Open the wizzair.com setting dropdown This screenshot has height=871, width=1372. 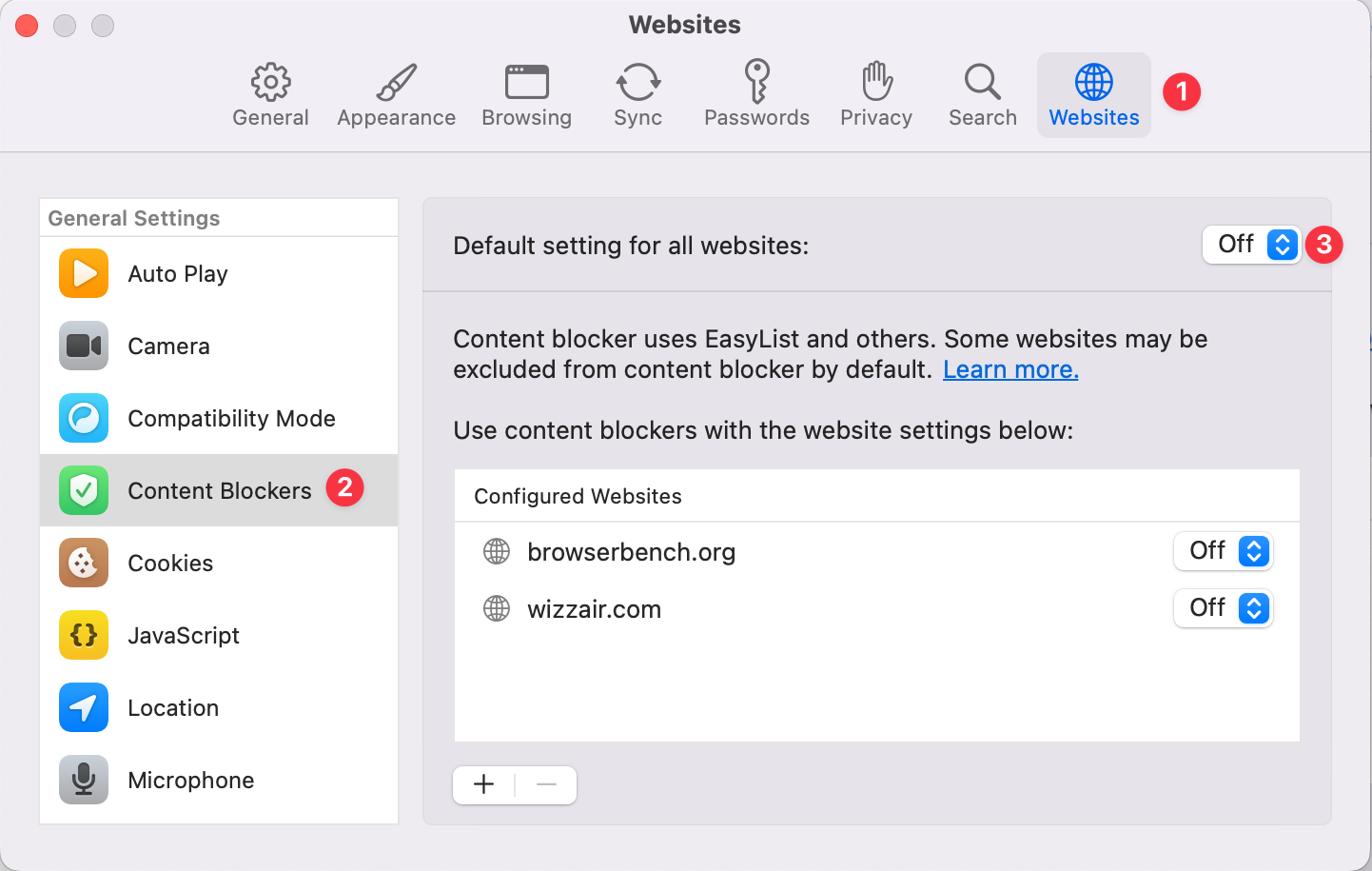(x=1224, y=608)
